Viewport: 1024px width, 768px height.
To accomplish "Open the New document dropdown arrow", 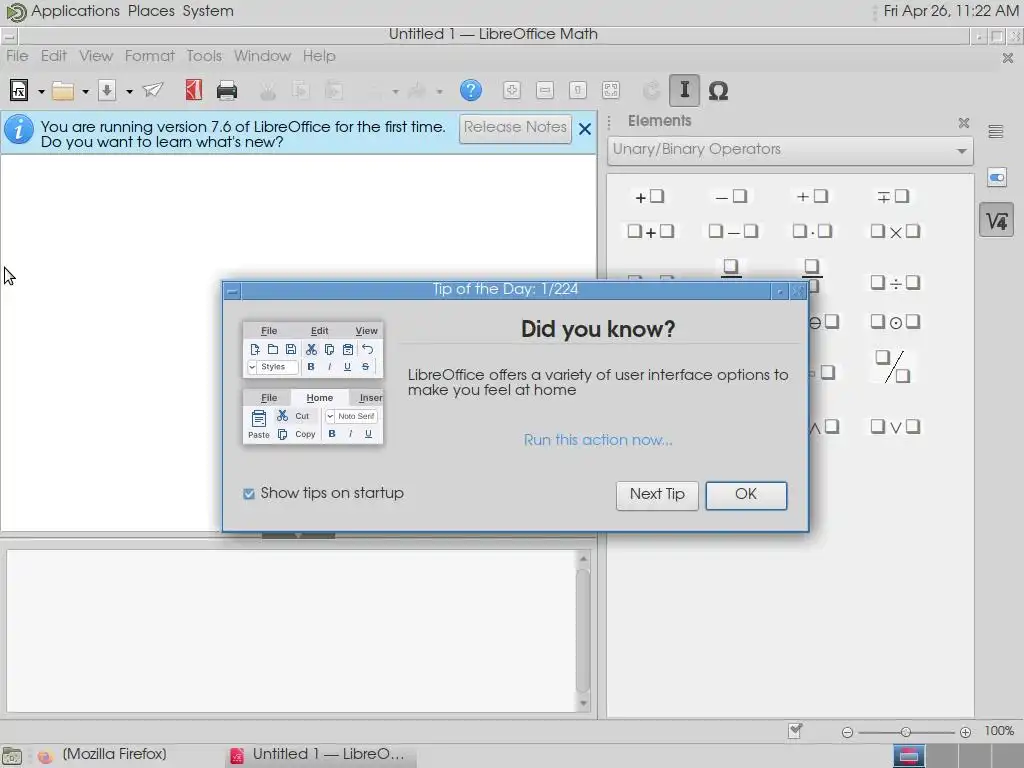I will pyautogui.click(x=41, y=91).
